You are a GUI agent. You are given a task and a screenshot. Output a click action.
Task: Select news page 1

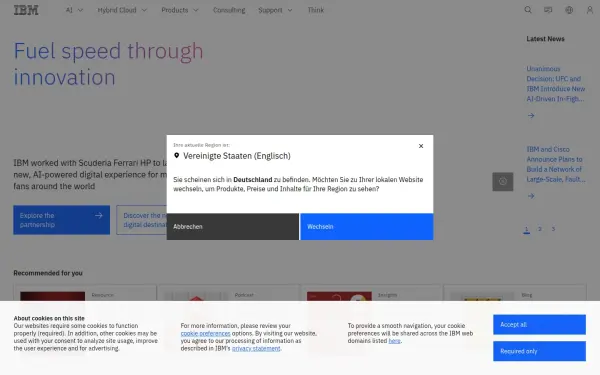527,229
